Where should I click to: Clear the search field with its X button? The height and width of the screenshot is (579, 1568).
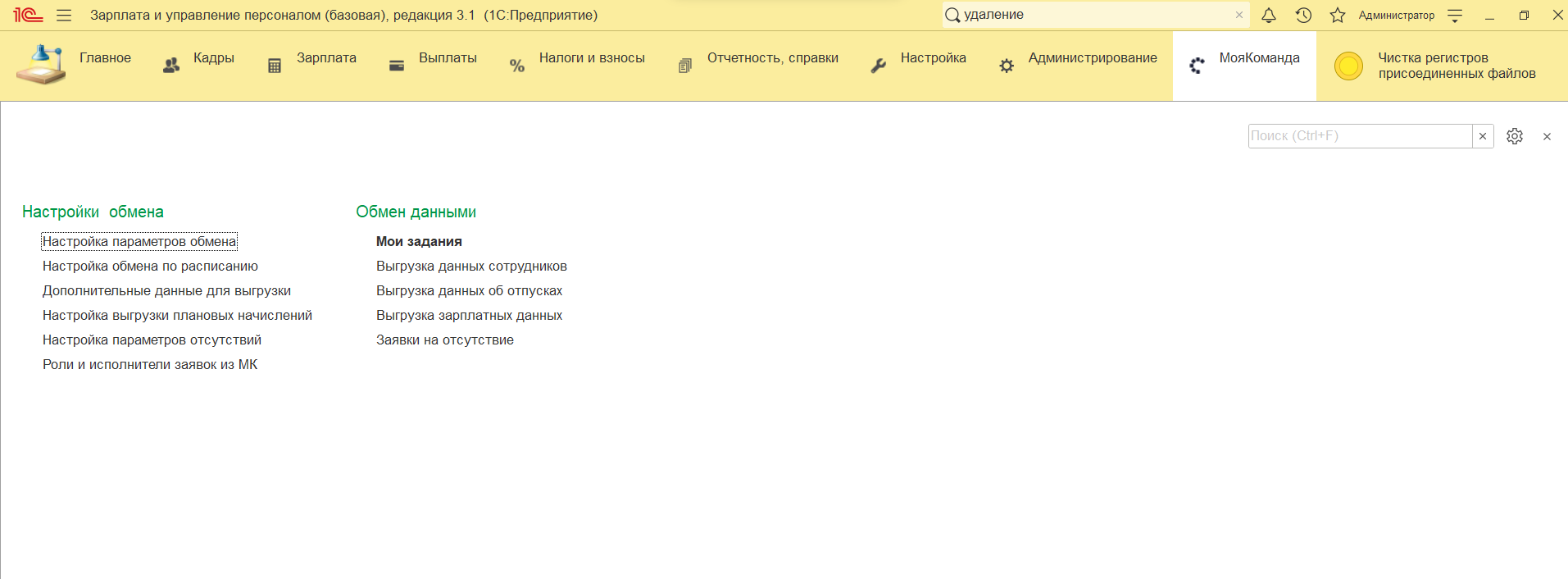(x=1482, y=136)
